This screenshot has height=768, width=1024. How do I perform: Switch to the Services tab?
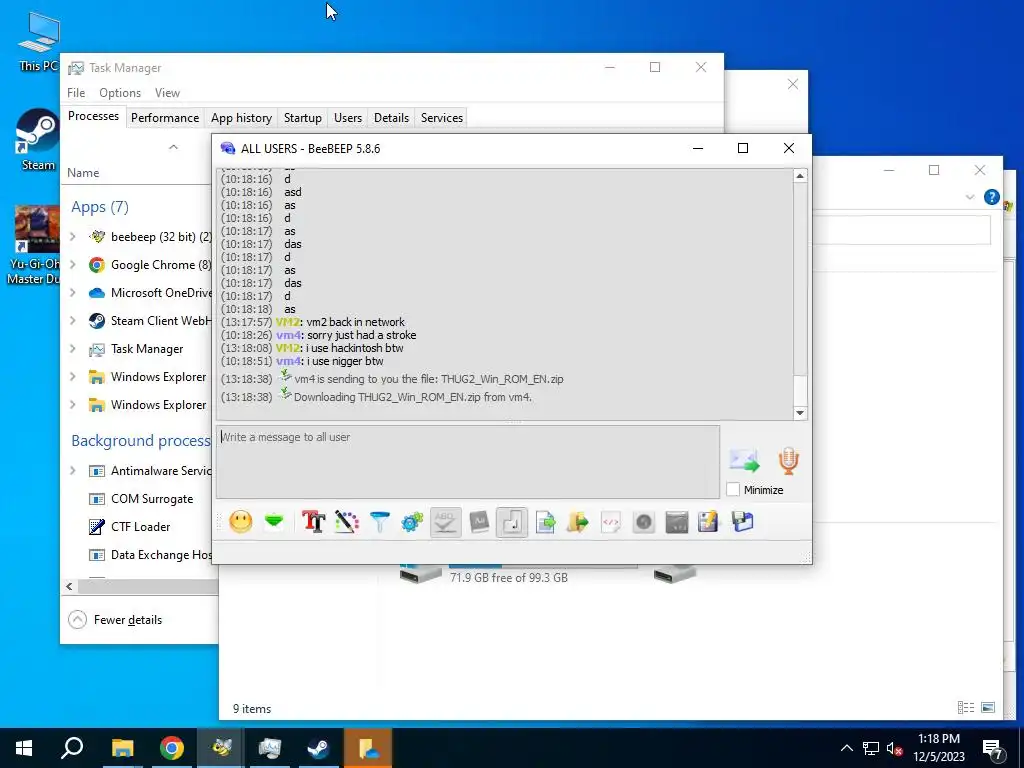pos(441,118)
